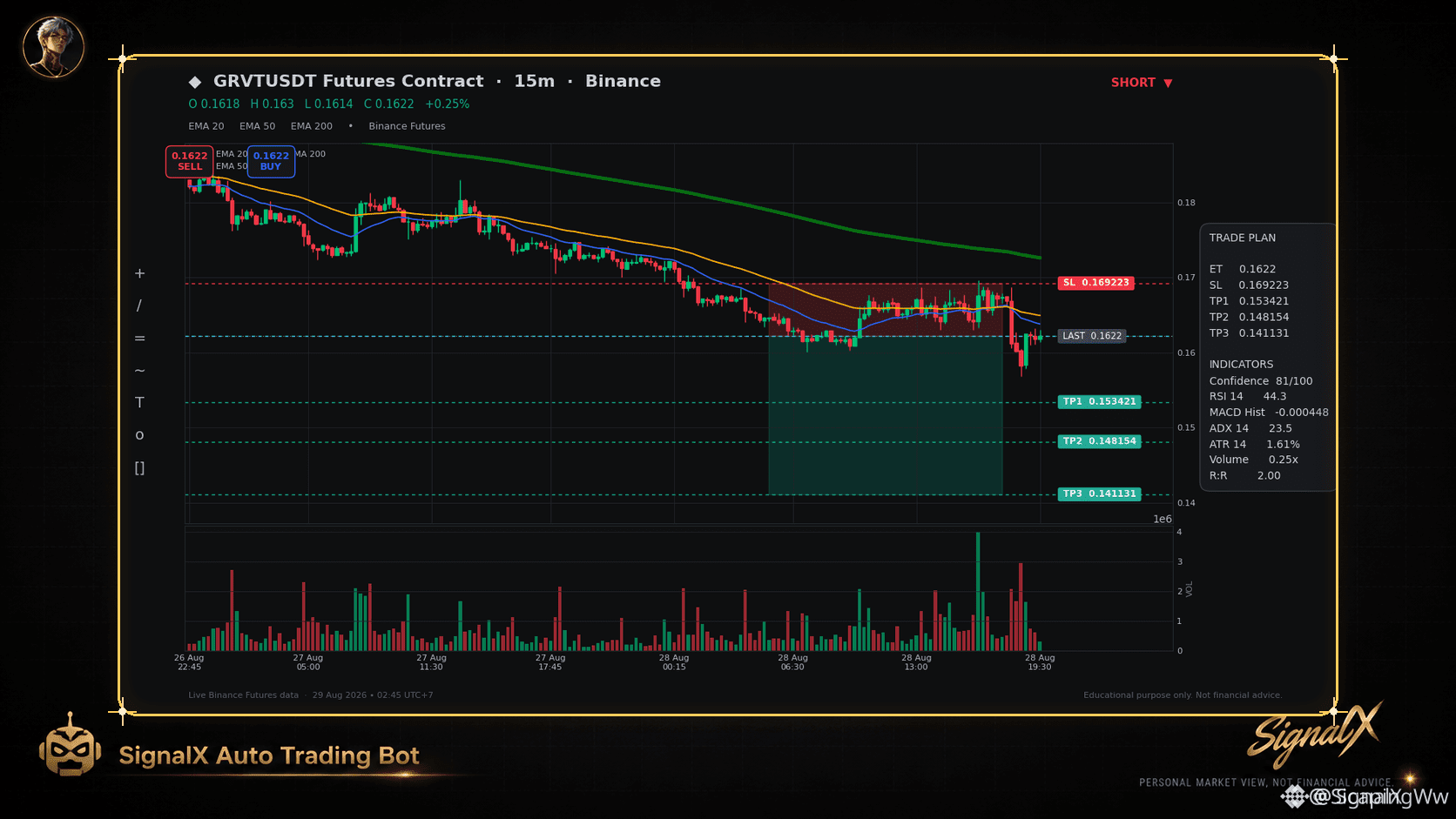Click the 28 Aug 19:30 time axis label

1040,662
